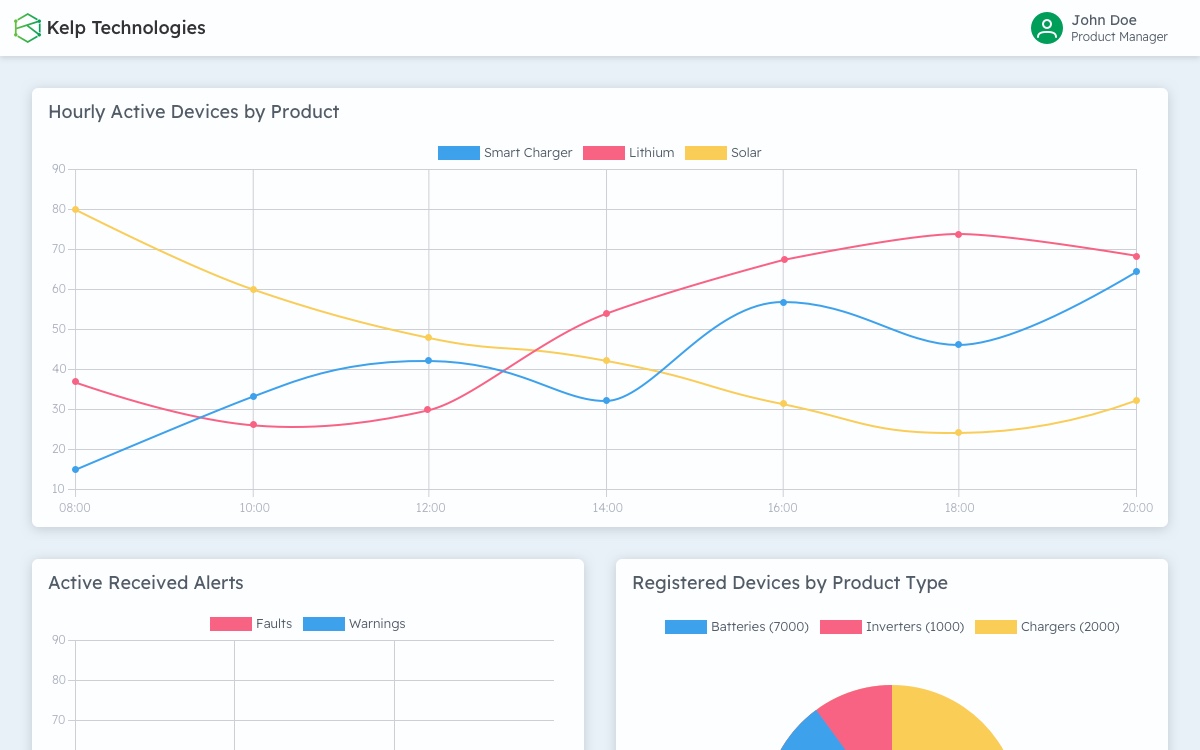The image size is (1200, 750).
Task: Click the Chargers (2000) legend label
Action: click(x=1070, y=627)
